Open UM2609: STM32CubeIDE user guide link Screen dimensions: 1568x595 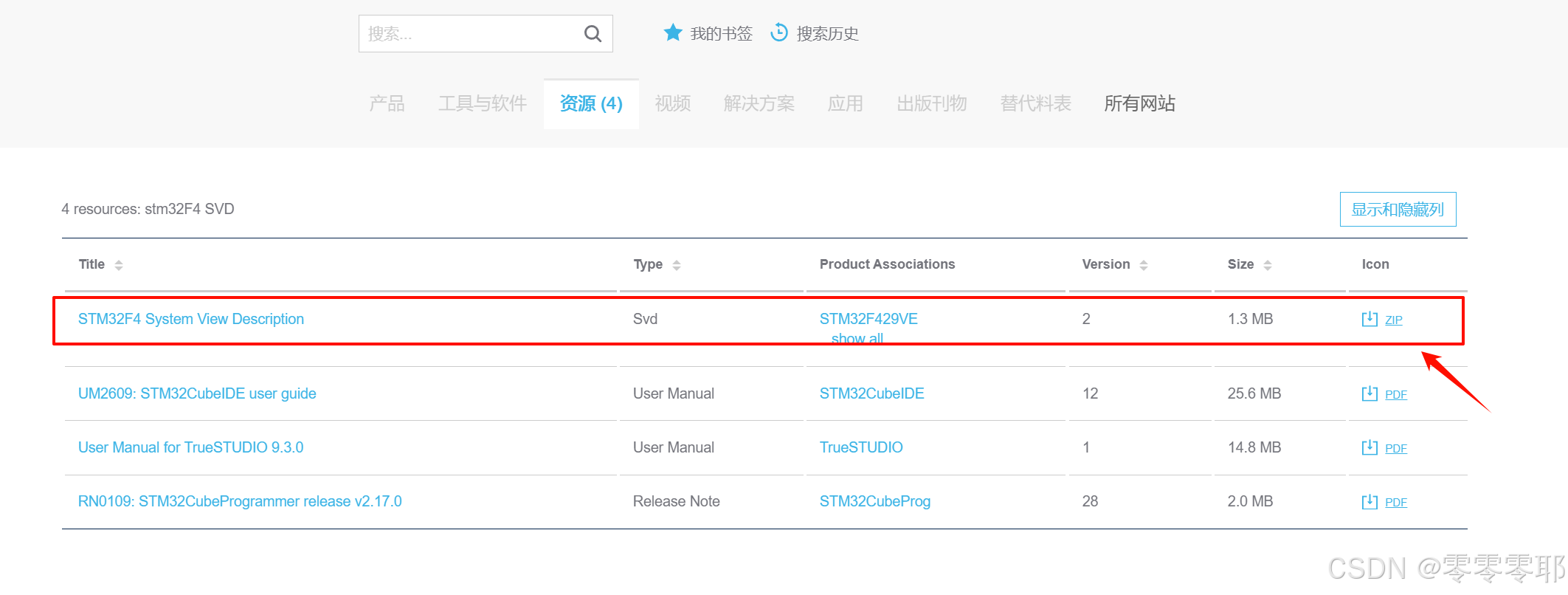[x=197, y=393]
